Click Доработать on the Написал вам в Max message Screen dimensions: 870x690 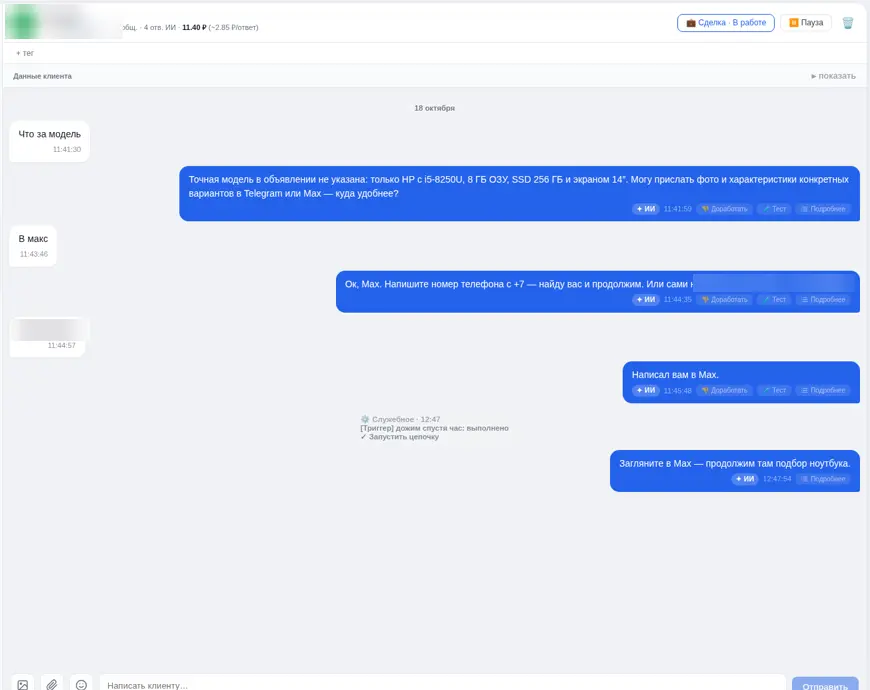[x=725, y=390]
